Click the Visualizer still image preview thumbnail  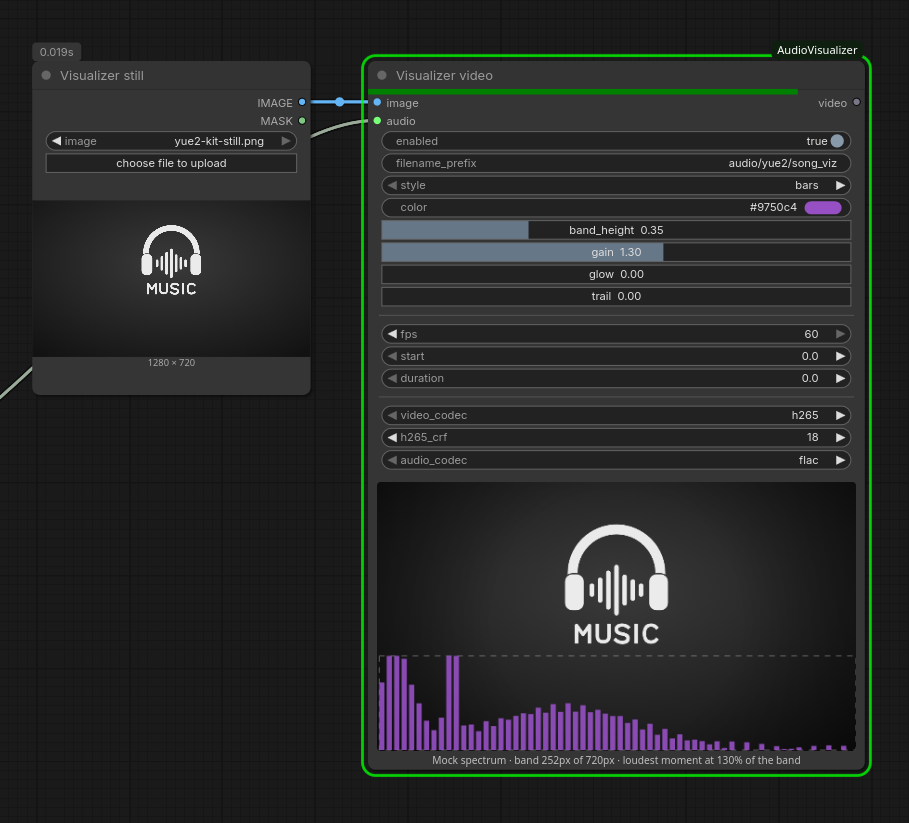[171, 279]
